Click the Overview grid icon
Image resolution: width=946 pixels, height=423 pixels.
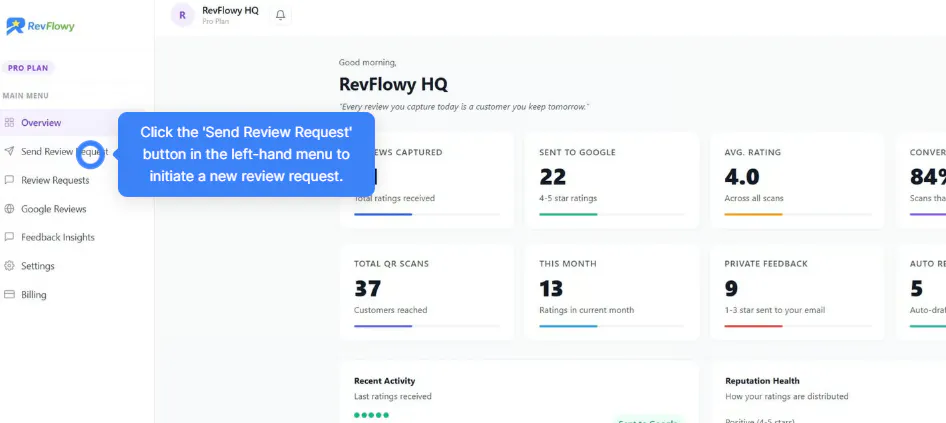coord(9,122)
